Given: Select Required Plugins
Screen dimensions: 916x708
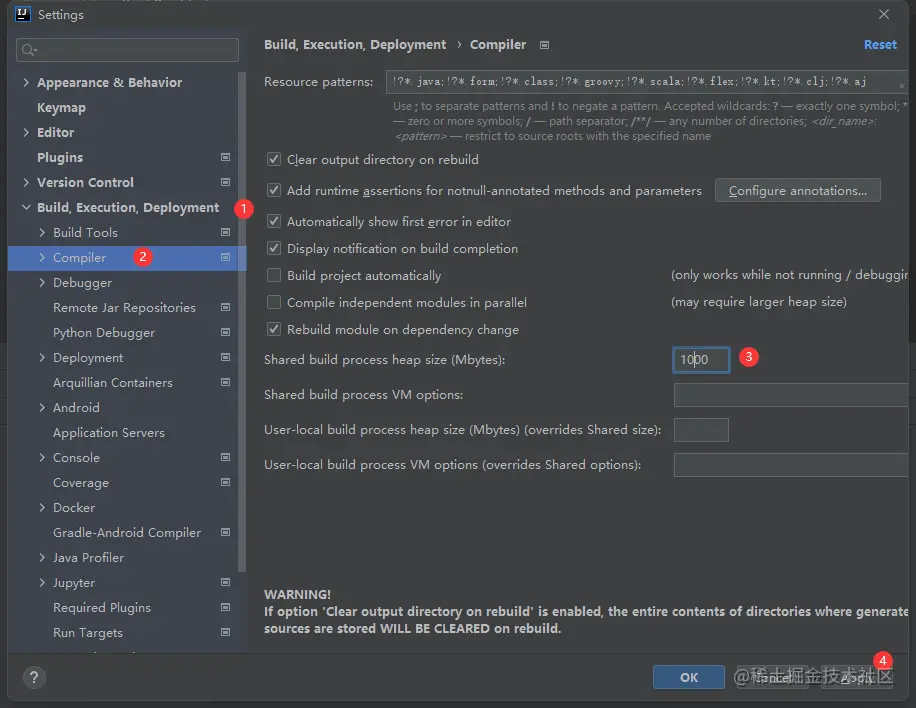Looking at the screenshot, I should coord(102,608).
